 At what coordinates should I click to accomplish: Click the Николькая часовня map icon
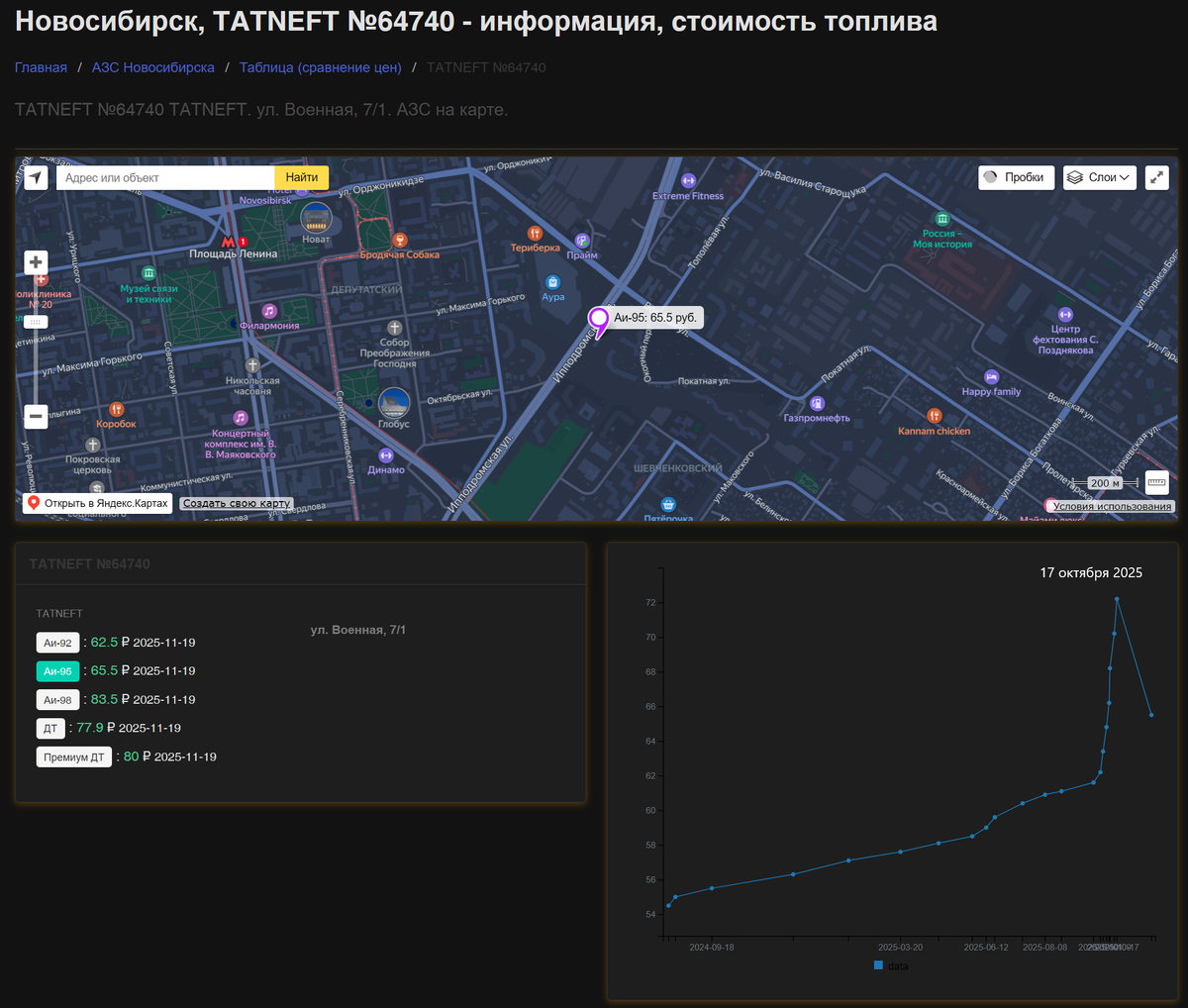pyautogui.click(x=252, y=365)
